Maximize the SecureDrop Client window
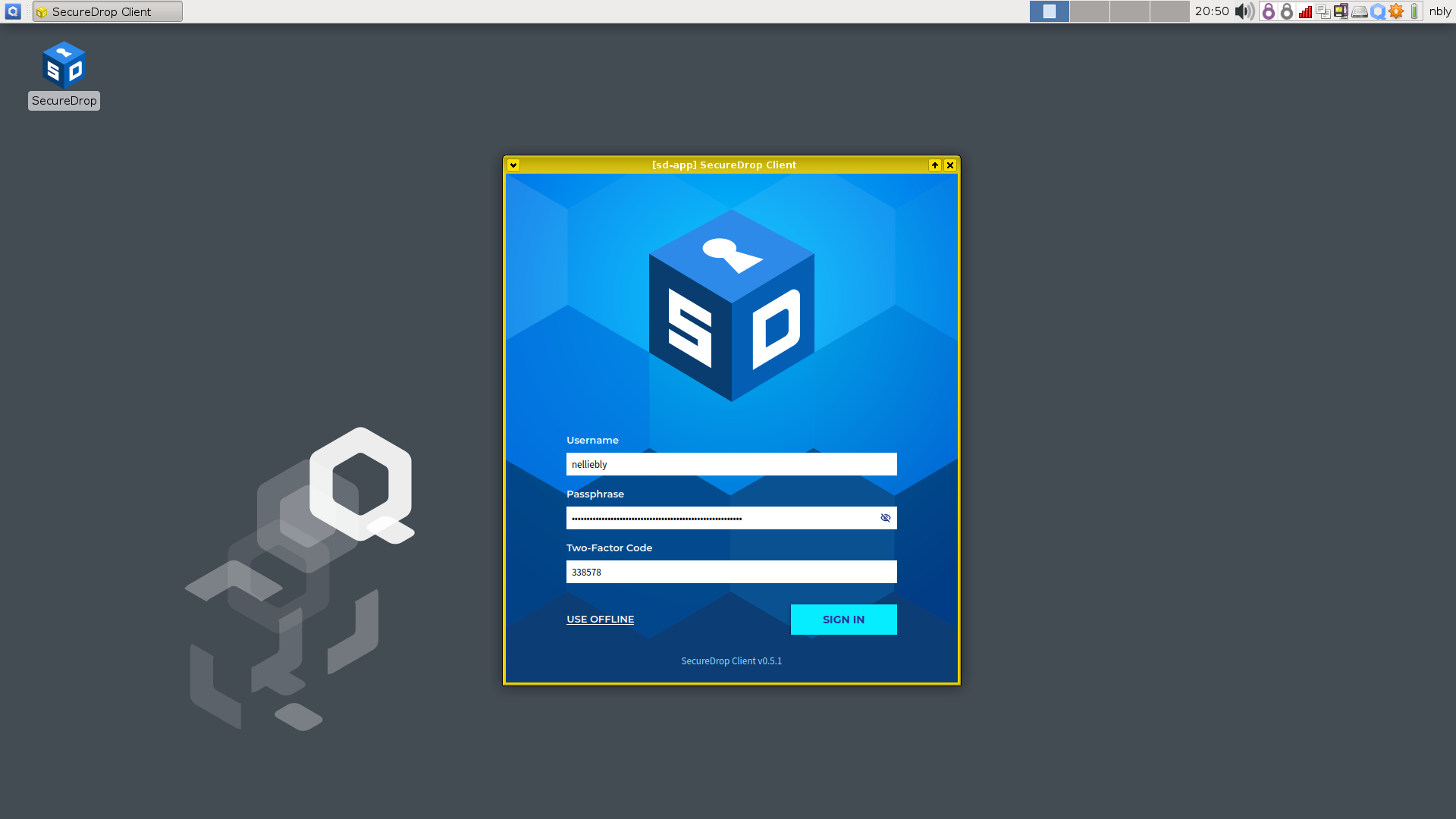This screenshot has width=1456, height=819. coord(935,165)
